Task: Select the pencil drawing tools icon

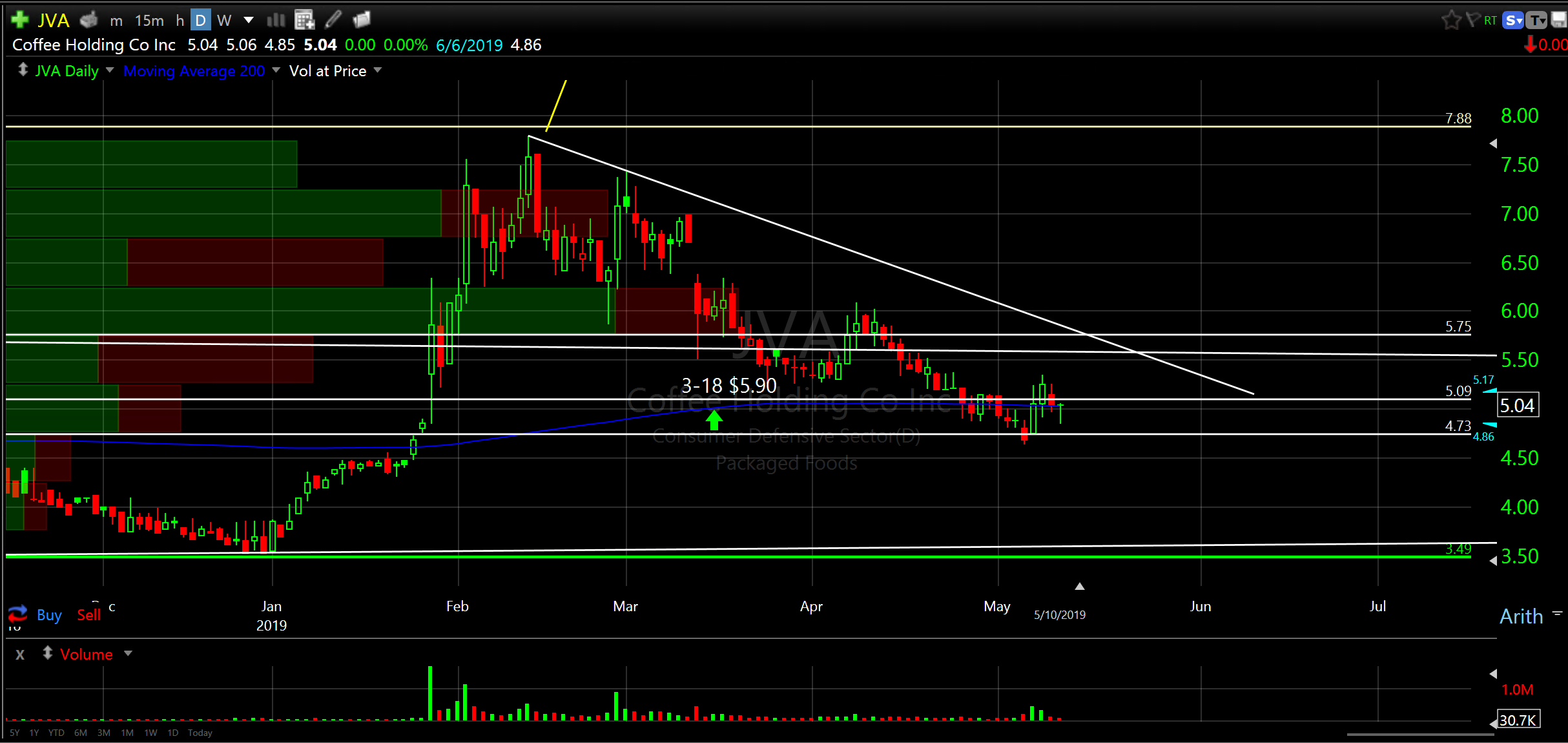Action: pos(333,20)
